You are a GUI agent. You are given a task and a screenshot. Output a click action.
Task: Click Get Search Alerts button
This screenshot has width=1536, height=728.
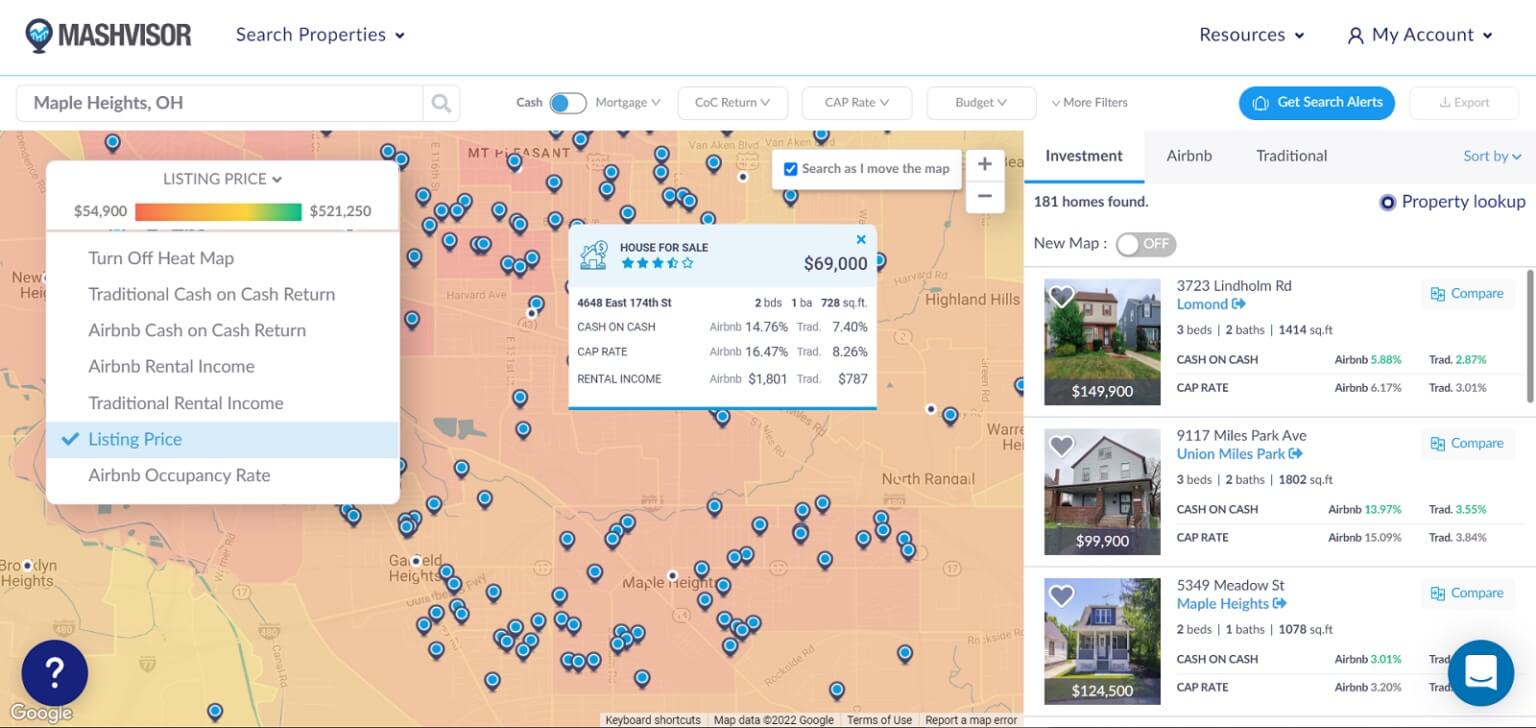(x=1316, y=103)
